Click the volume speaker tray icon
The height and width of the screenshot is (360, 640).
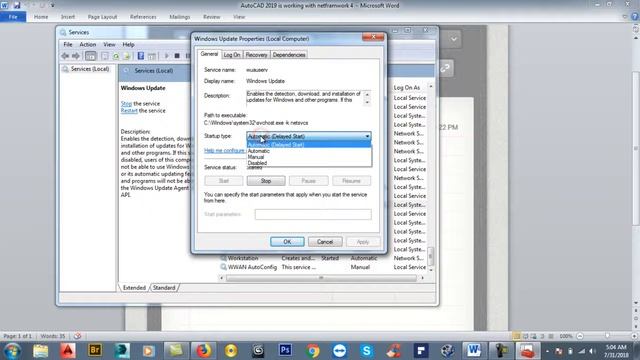click(x=592, y=351)
